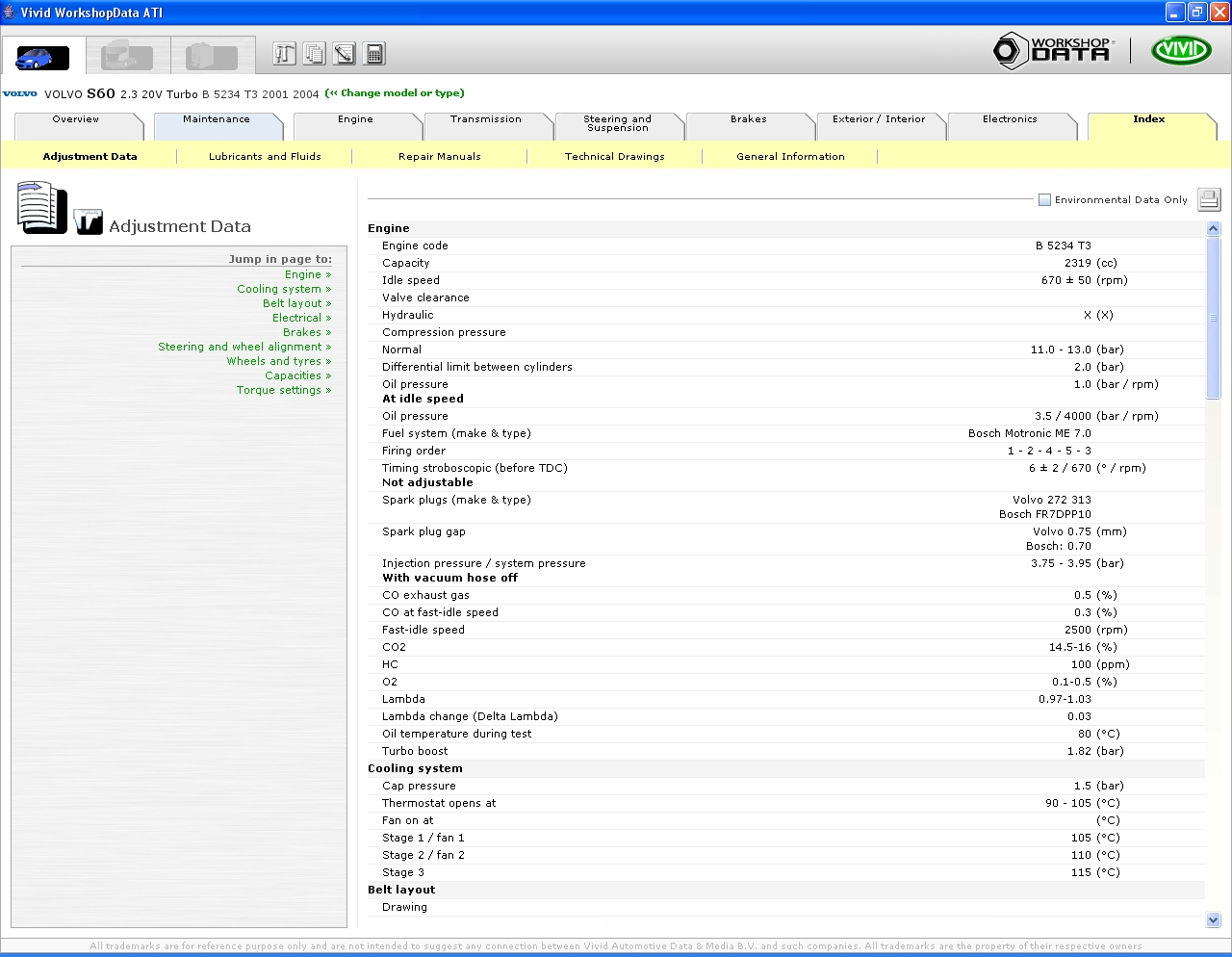Jump to the Brakes section link
Image resolution: width=1232 pixels, height=957 pixels.
point(307,332)
